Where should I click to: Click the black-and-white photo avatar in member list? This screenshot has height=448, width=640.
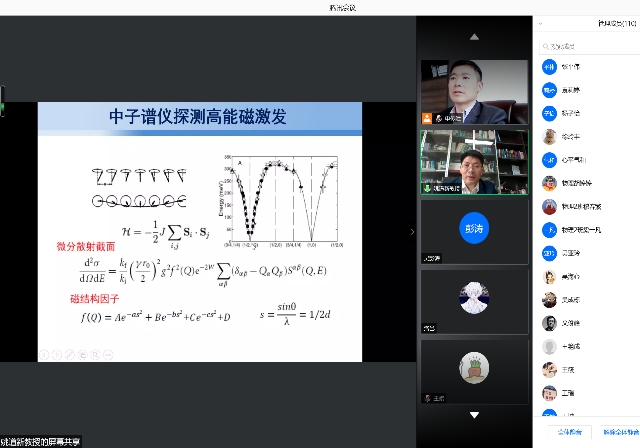549,323
